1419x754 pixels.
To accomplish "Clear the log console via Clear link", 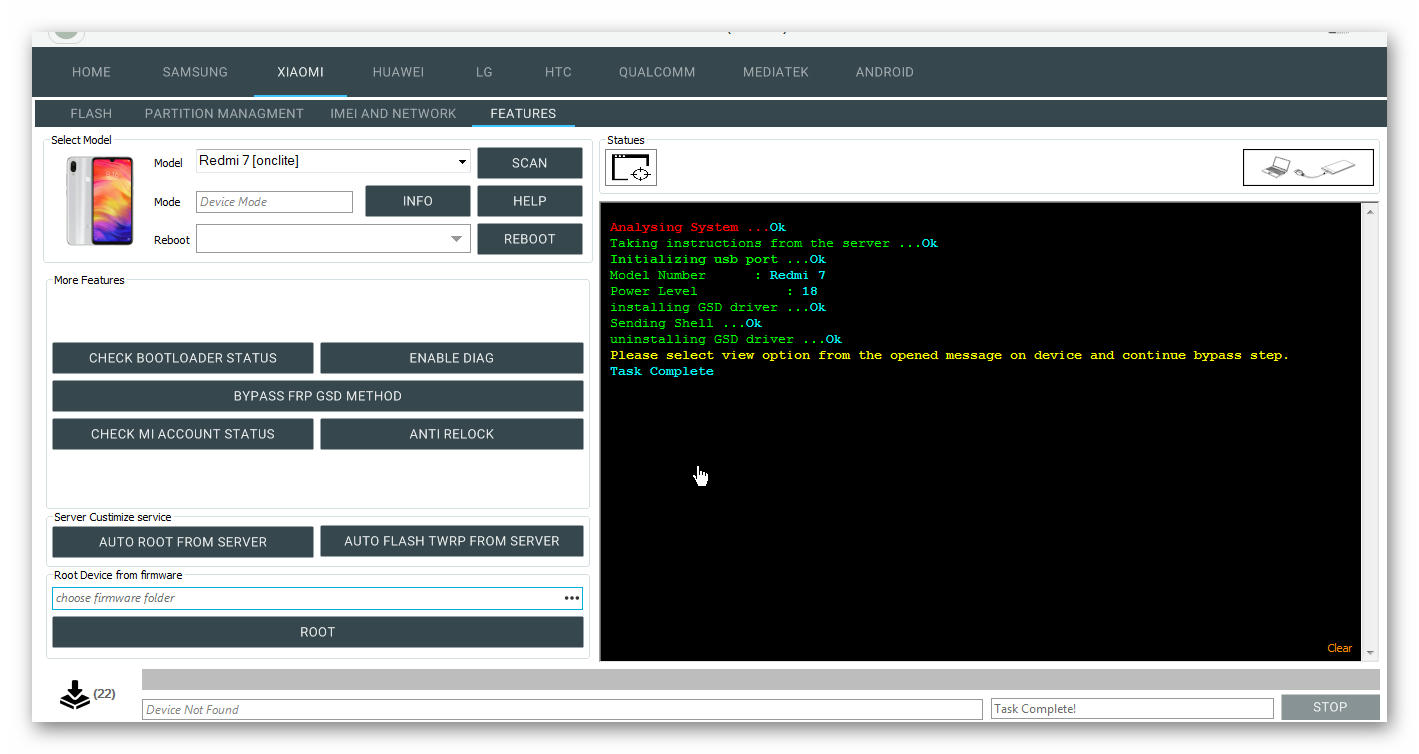I will (1339, 648).
